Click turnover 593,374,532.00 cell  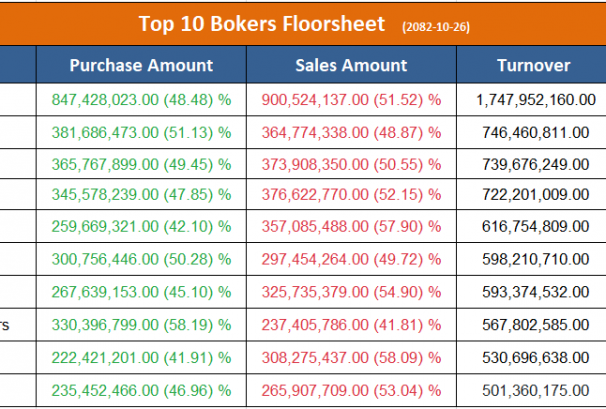click(533, 293)
